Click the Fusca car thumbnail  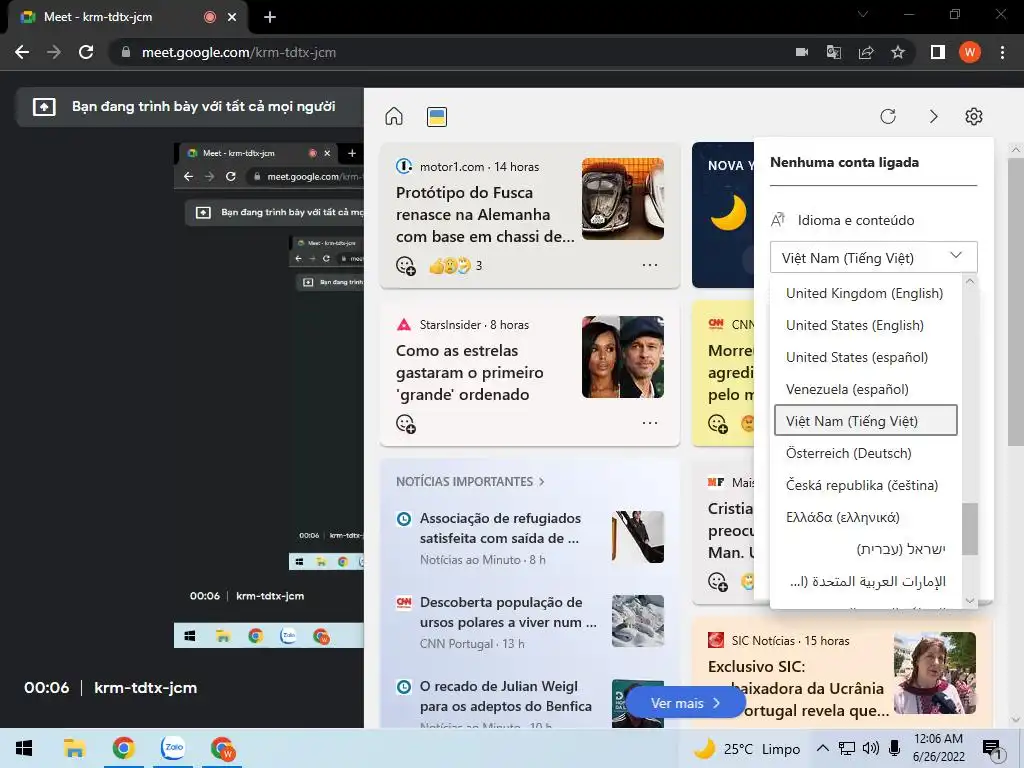[x=622, y=199]
